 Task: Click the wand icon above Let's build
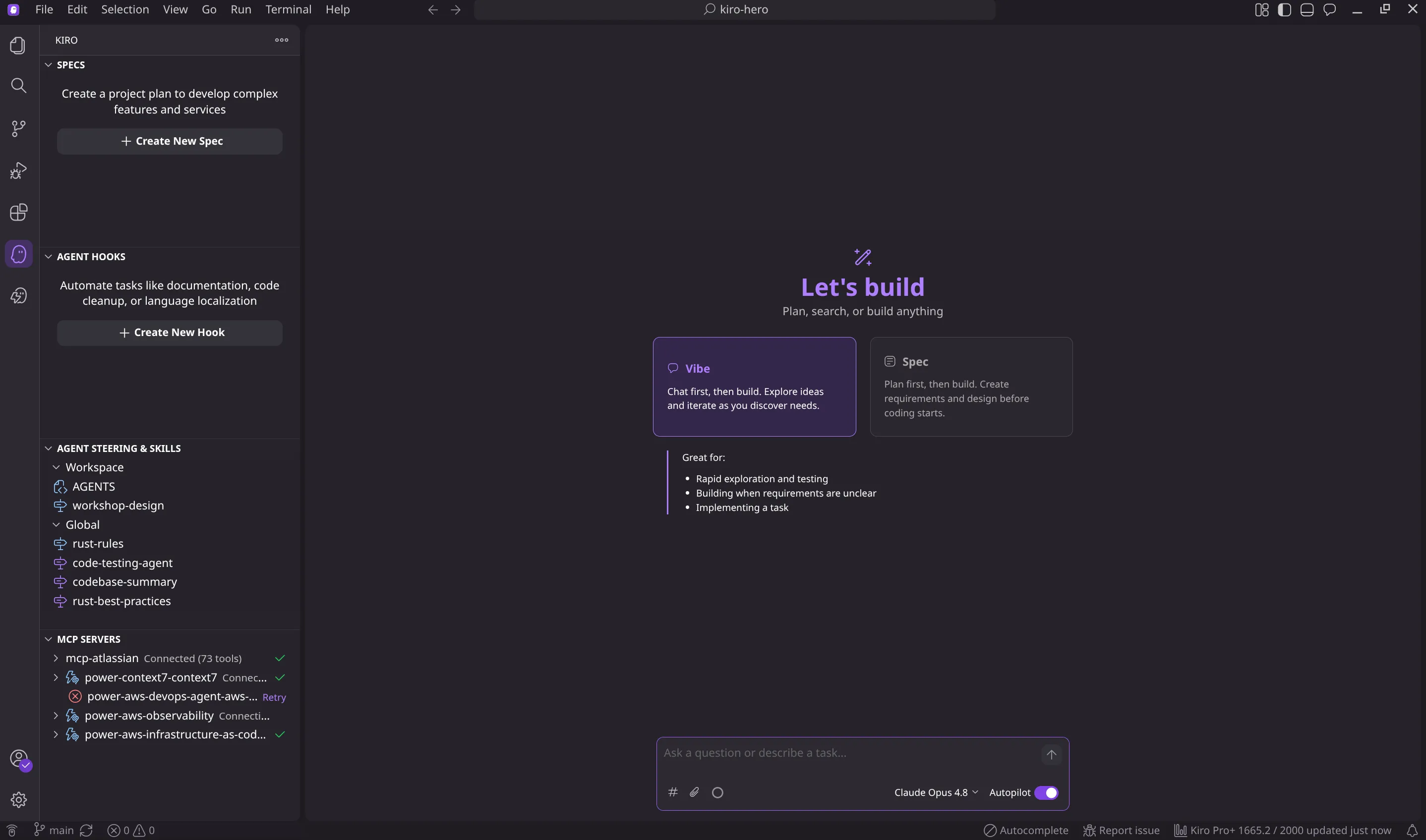click(863, 257)
